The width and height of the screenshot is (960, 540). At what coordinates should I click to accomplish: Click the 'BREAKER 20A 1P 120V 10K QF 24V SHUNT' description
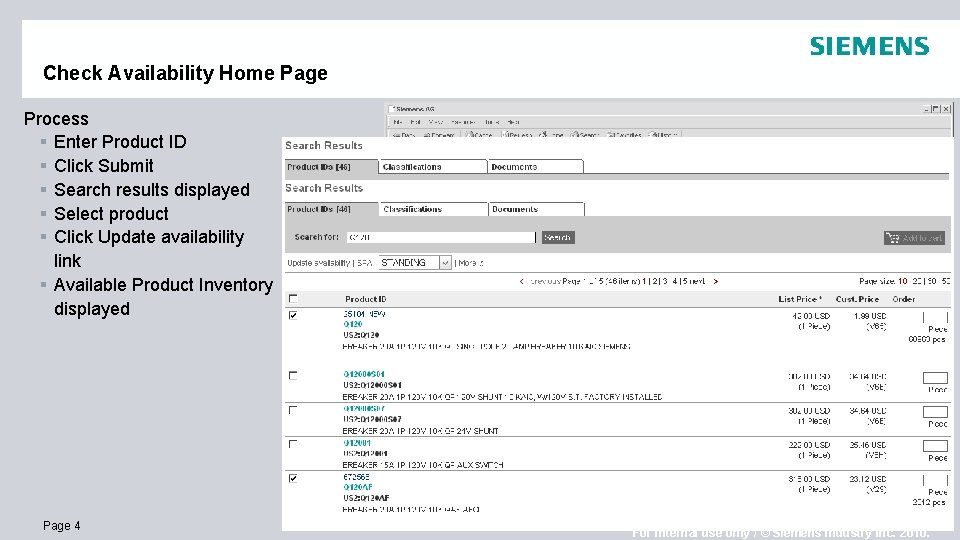(x=421, y=431)
